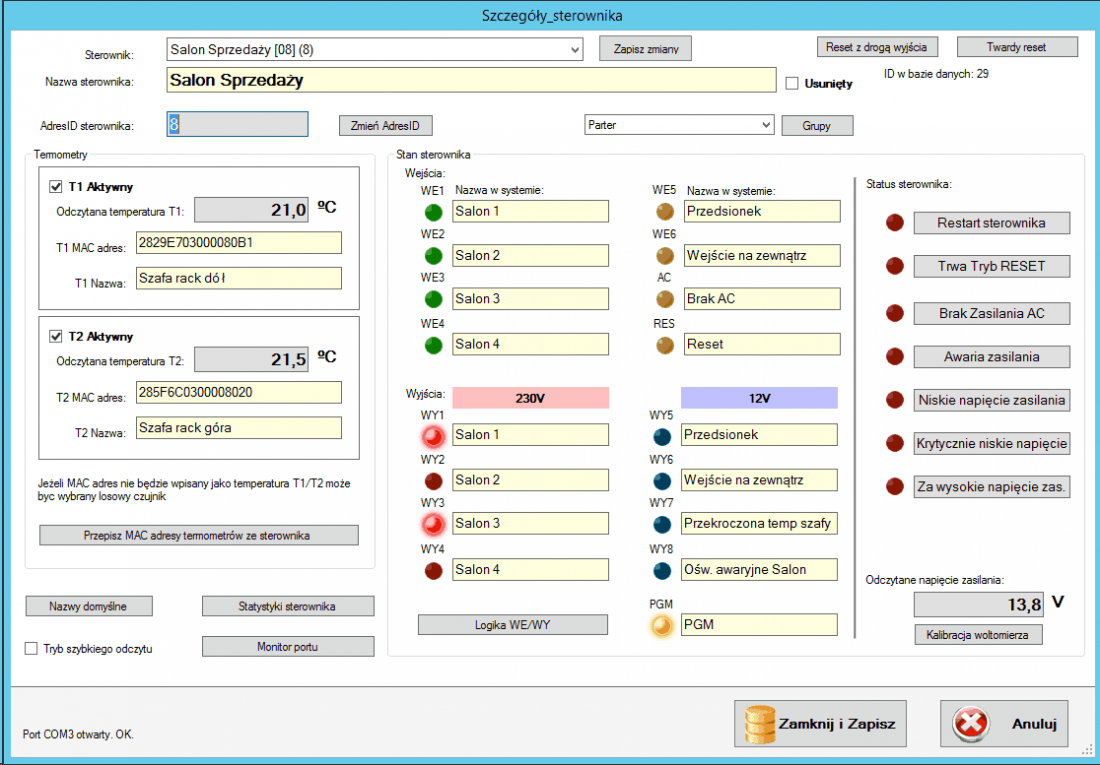Image resolution: width=1100 pixels, height=765 pixels.
Task: Open the Sterownik dropdown list
Action: [574, 48]
